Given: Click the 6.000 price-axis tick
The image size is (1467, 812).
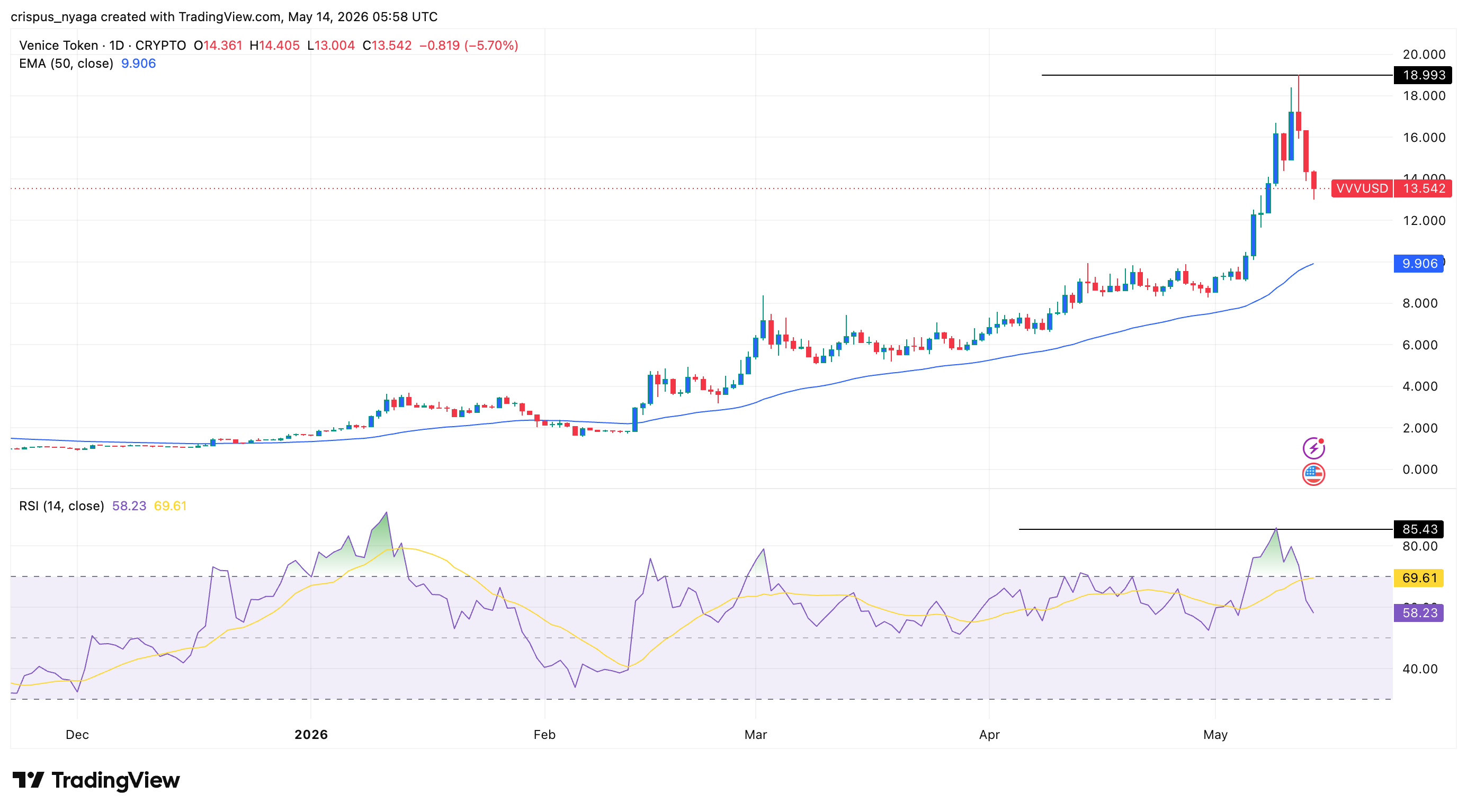Looking at the screenshot, I should [1420, 345].
